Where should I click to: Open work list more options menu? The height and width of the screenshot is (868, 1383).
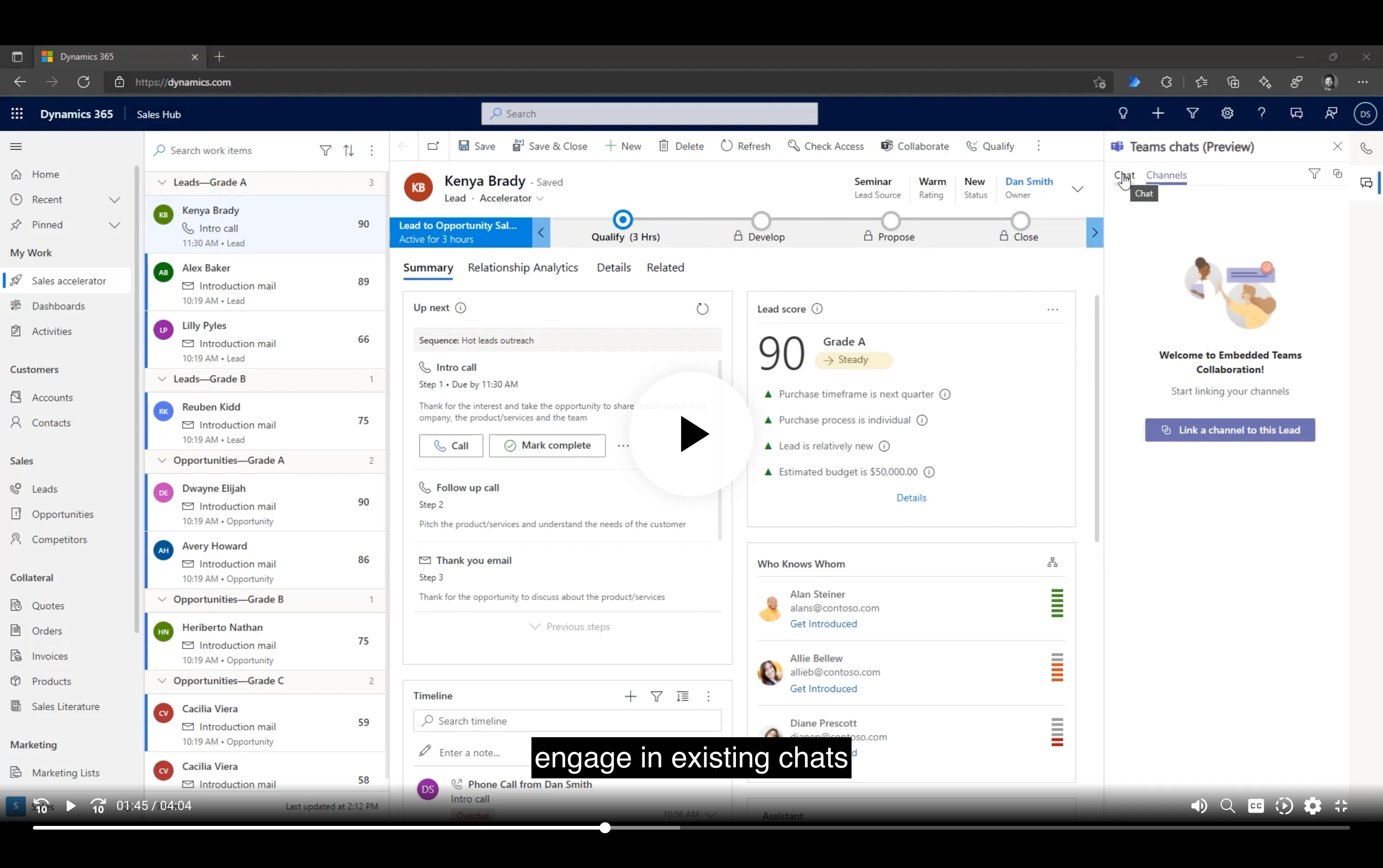pos(372,150)
